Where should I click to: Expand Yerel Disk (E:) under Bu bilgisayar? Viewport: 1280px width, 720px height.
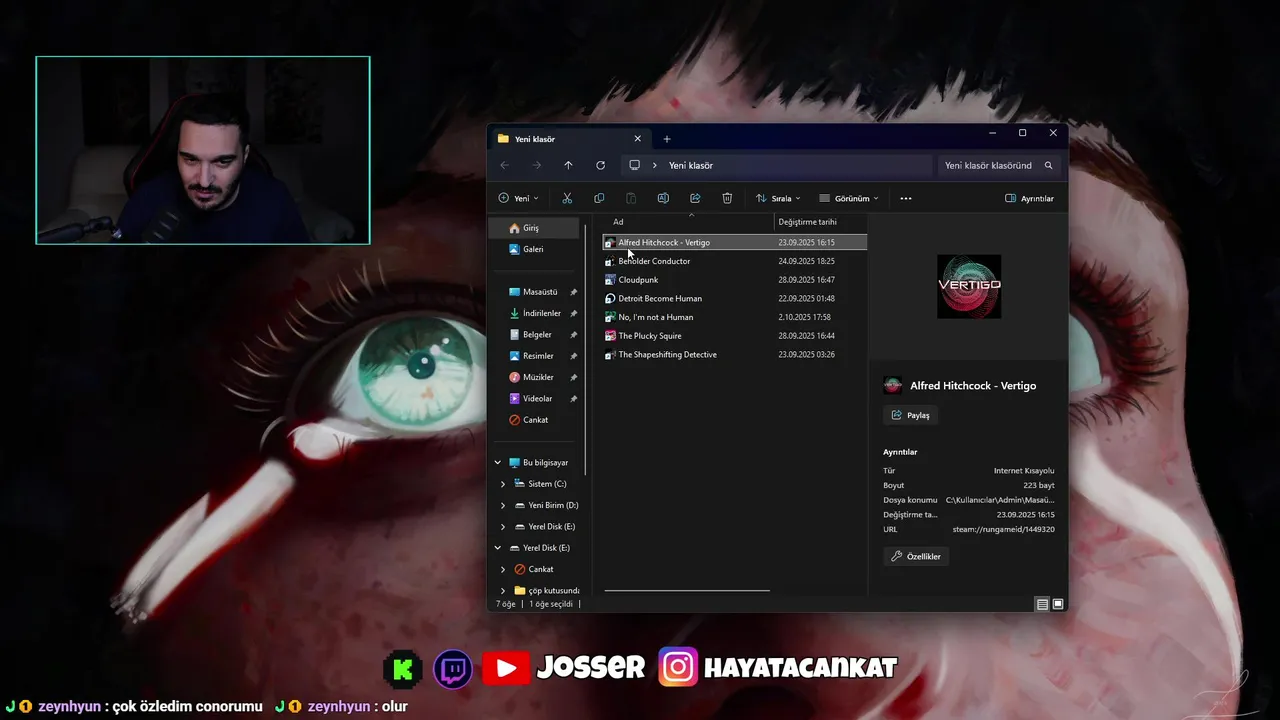tap(503, 527)
